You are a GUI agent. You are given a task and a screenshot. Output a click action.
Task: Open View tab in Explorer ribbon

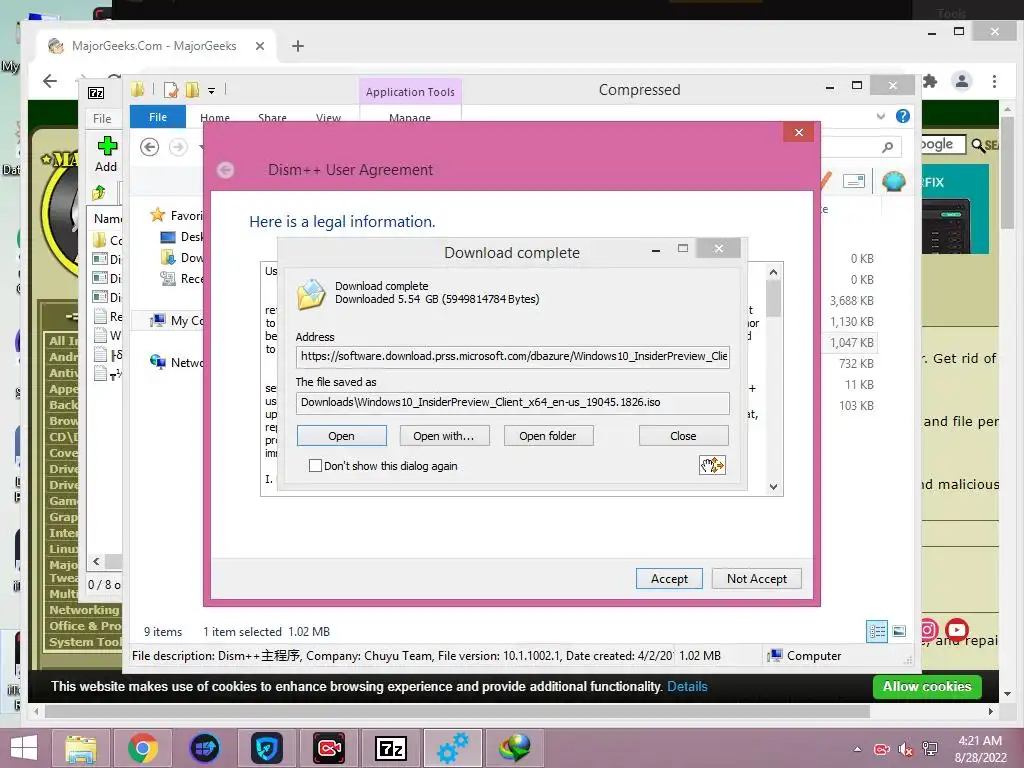click(x=328, y=118)
